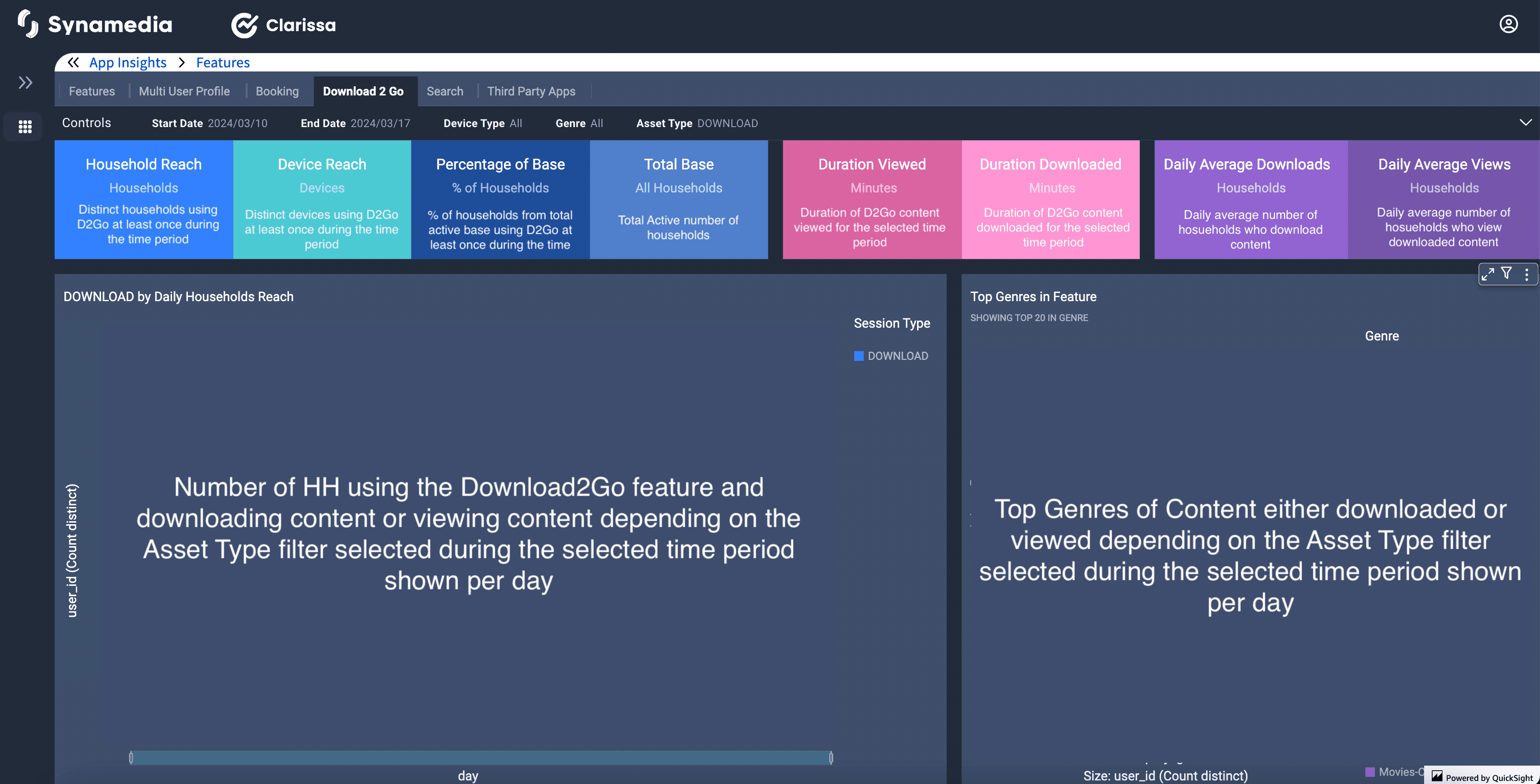Click the user account profile icon
Image resolution: width=1540 pixels, height=784 pixels.
(1508, 24)
